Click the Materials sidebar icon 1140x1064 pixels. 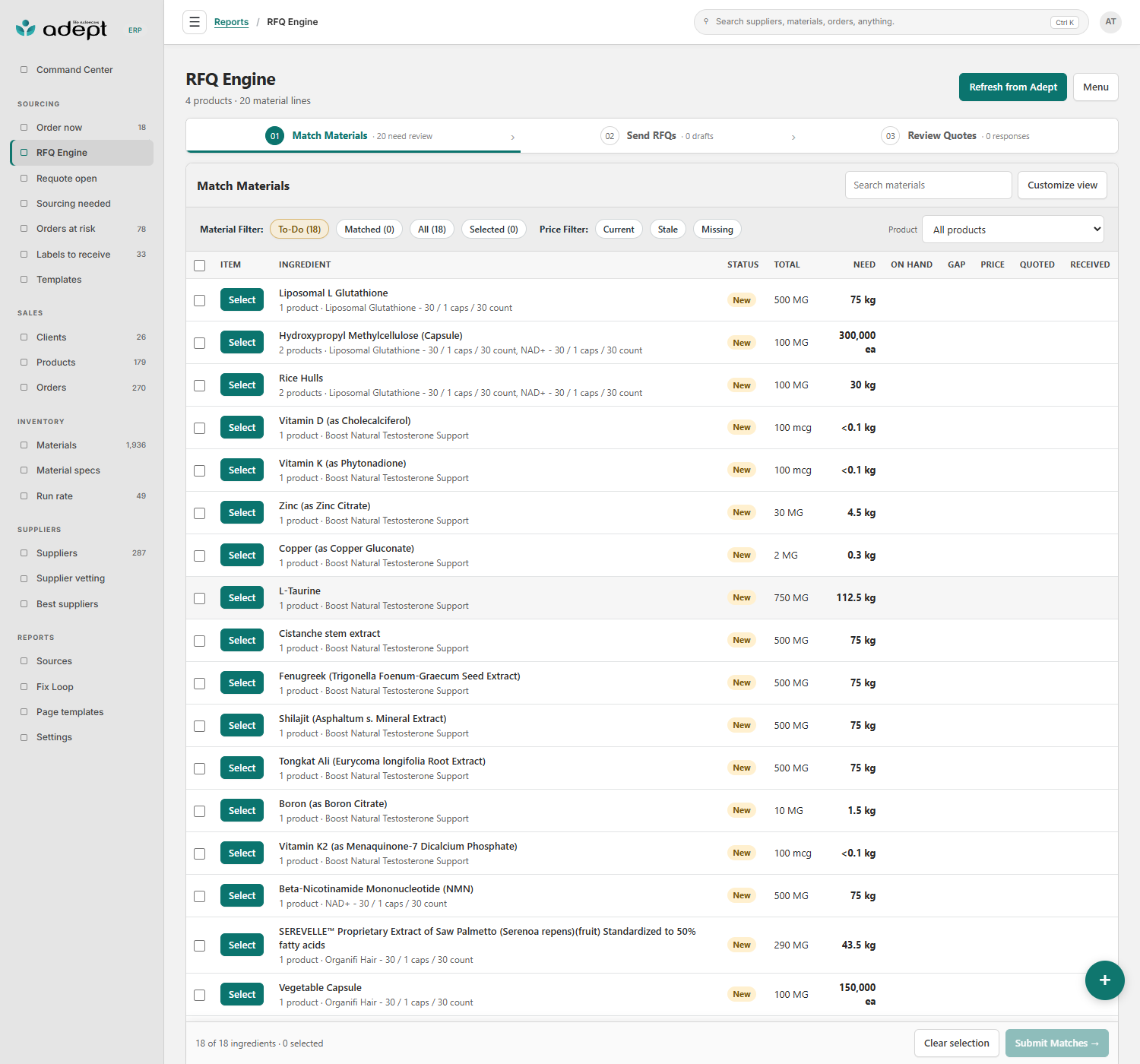pos(24,445)
